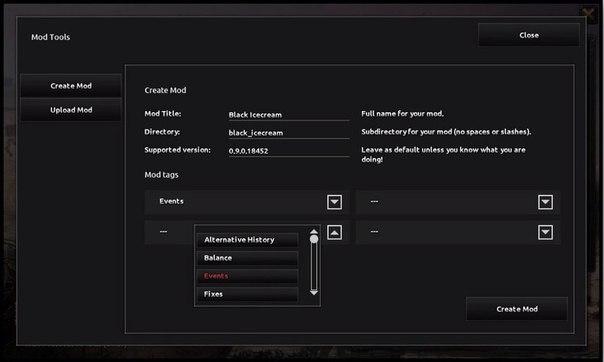
Task: Switch to the Create Mod sidebar tab
Action: pos(71,86)
